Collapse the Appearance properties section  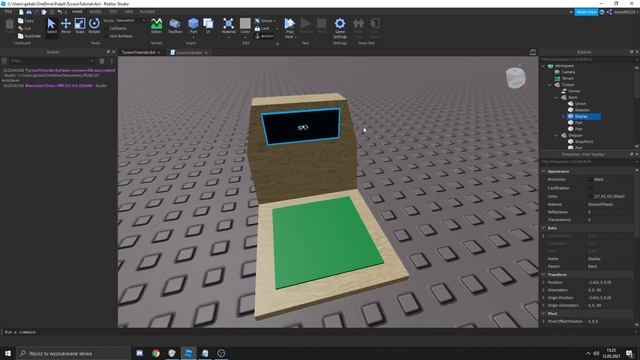pyautogui.click(x=544, y=171)
